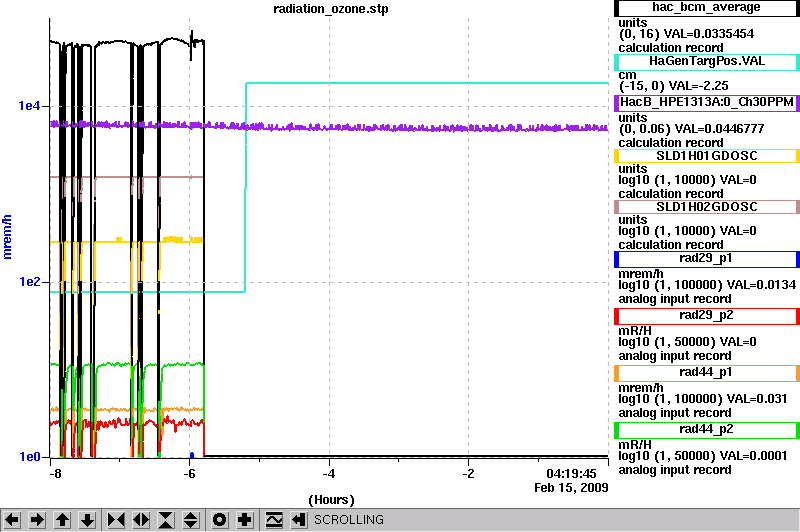This screenshot has width=800, height=532.
Task: Select the rad44_p2 green legend entry
Action: 707,430
